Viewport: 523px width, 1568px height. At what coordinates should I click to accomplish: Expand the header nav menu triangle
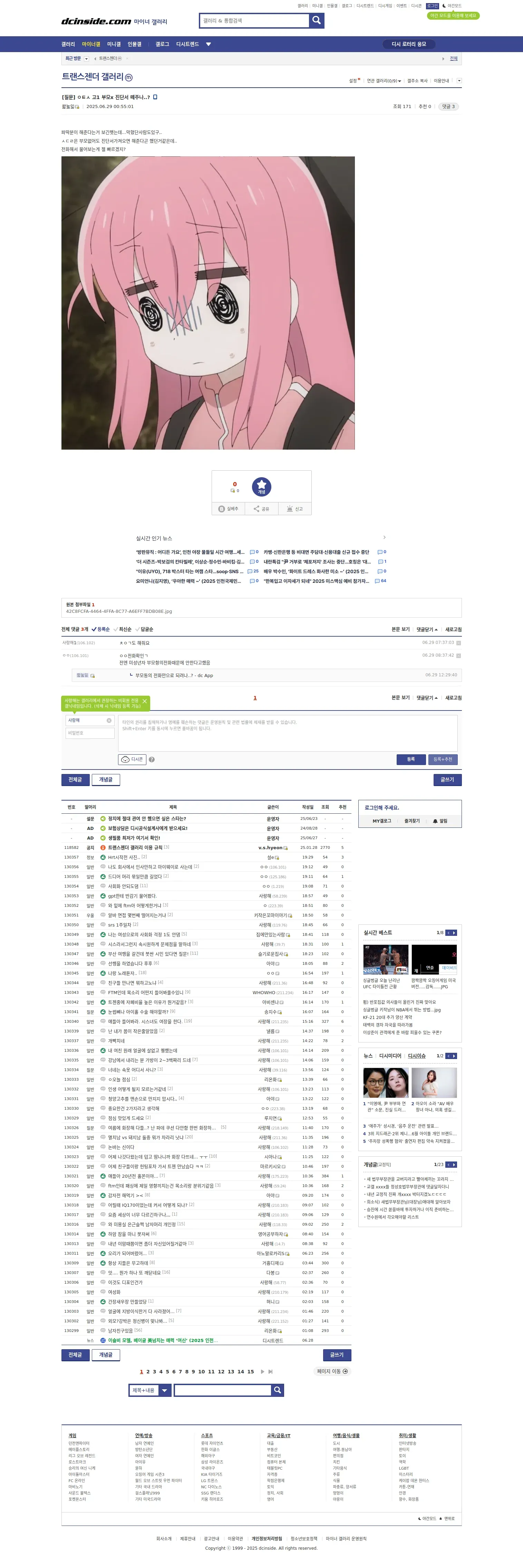pyautogui.click(x=208, y=44)
